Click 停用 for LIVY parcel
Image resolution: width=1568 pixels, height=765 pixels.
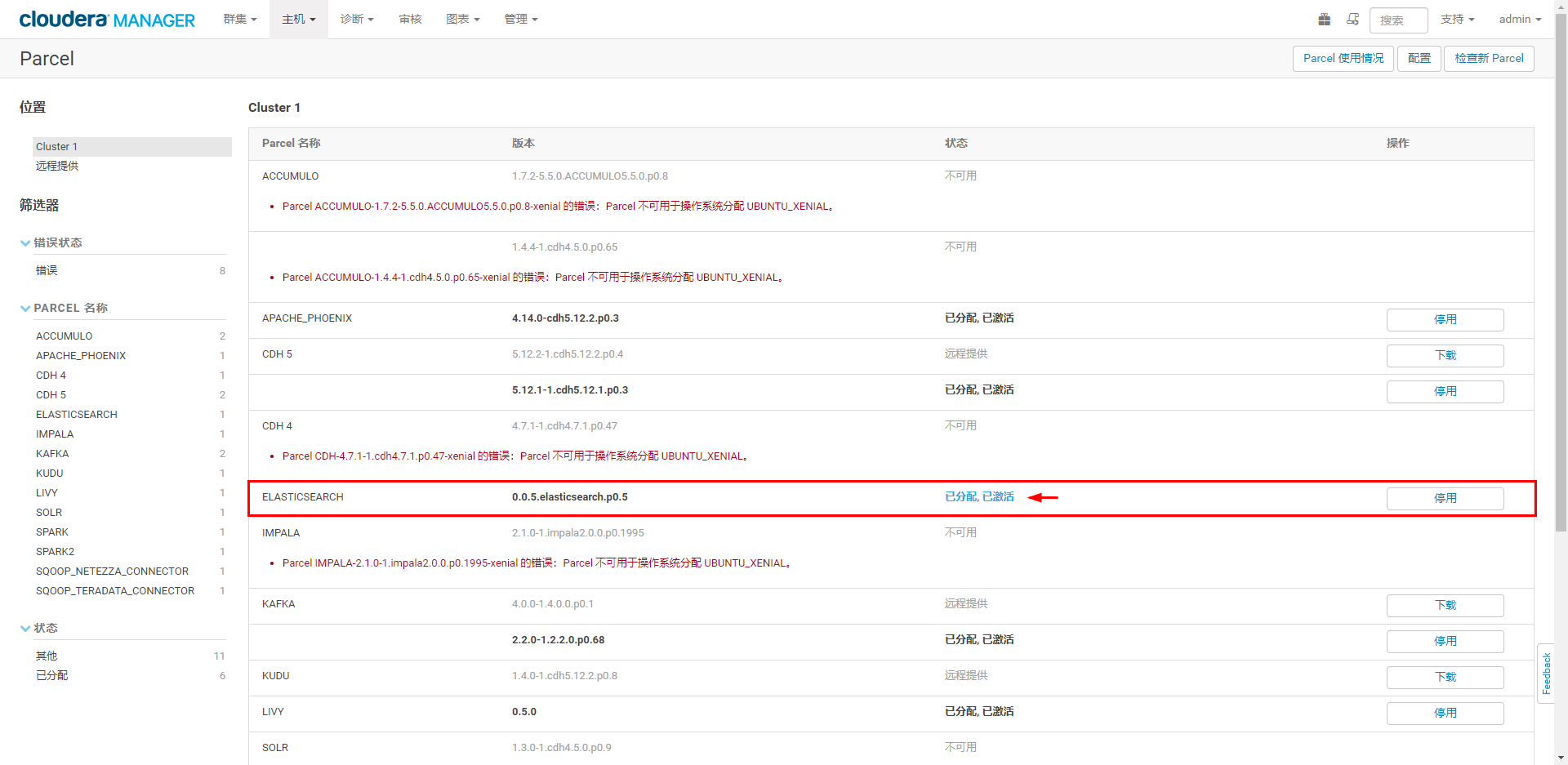(1445, 714)
